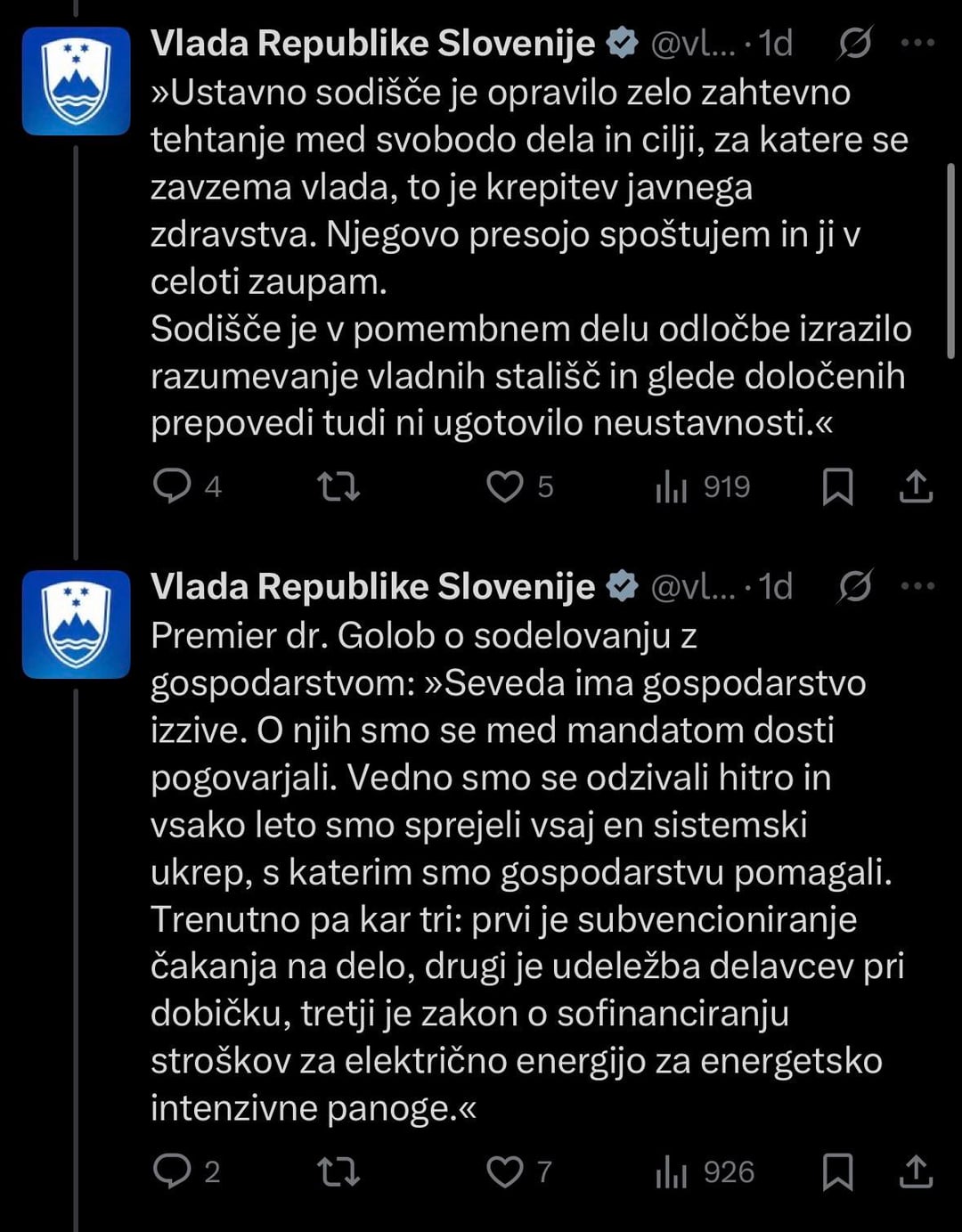Bookmark the Ustavno sodišče tweet

pos(837,486)
